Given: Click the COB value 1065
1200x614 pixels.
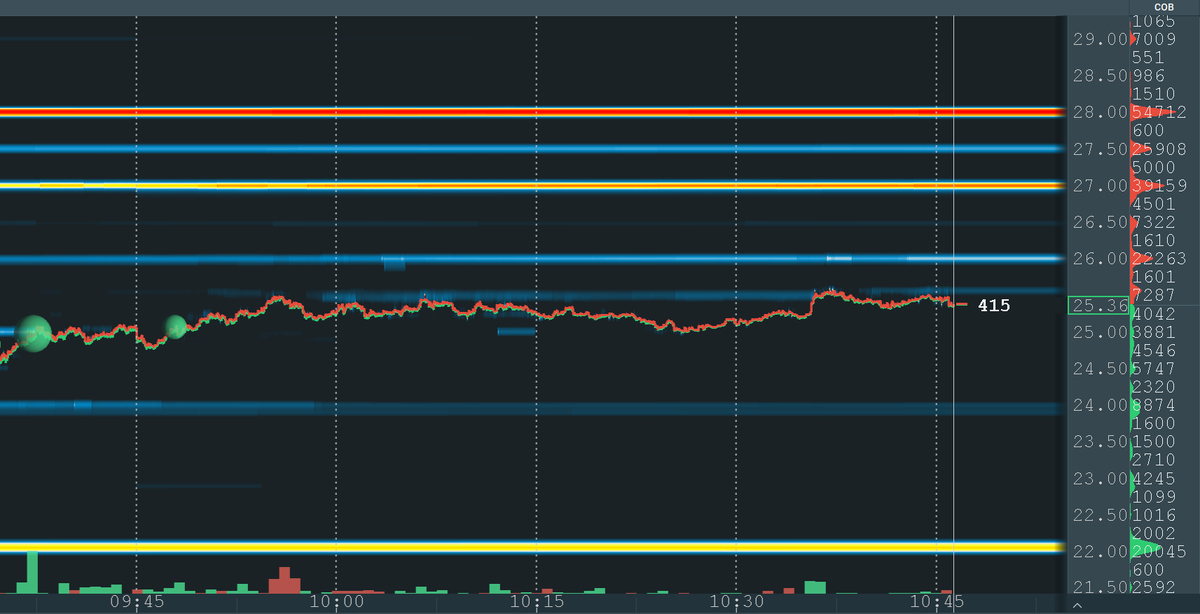Looking at the screenshot, I should (1154, 21).
